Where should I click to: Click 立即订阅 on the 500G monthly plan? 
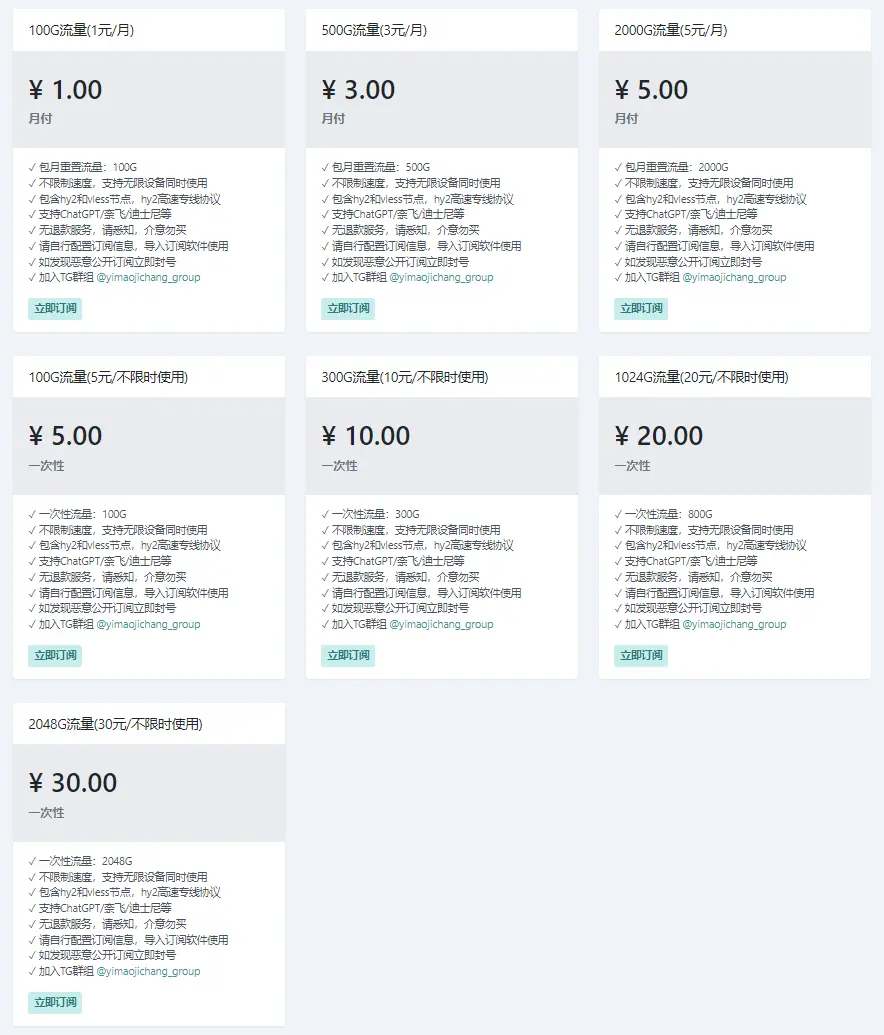click(x=348, y=308)
